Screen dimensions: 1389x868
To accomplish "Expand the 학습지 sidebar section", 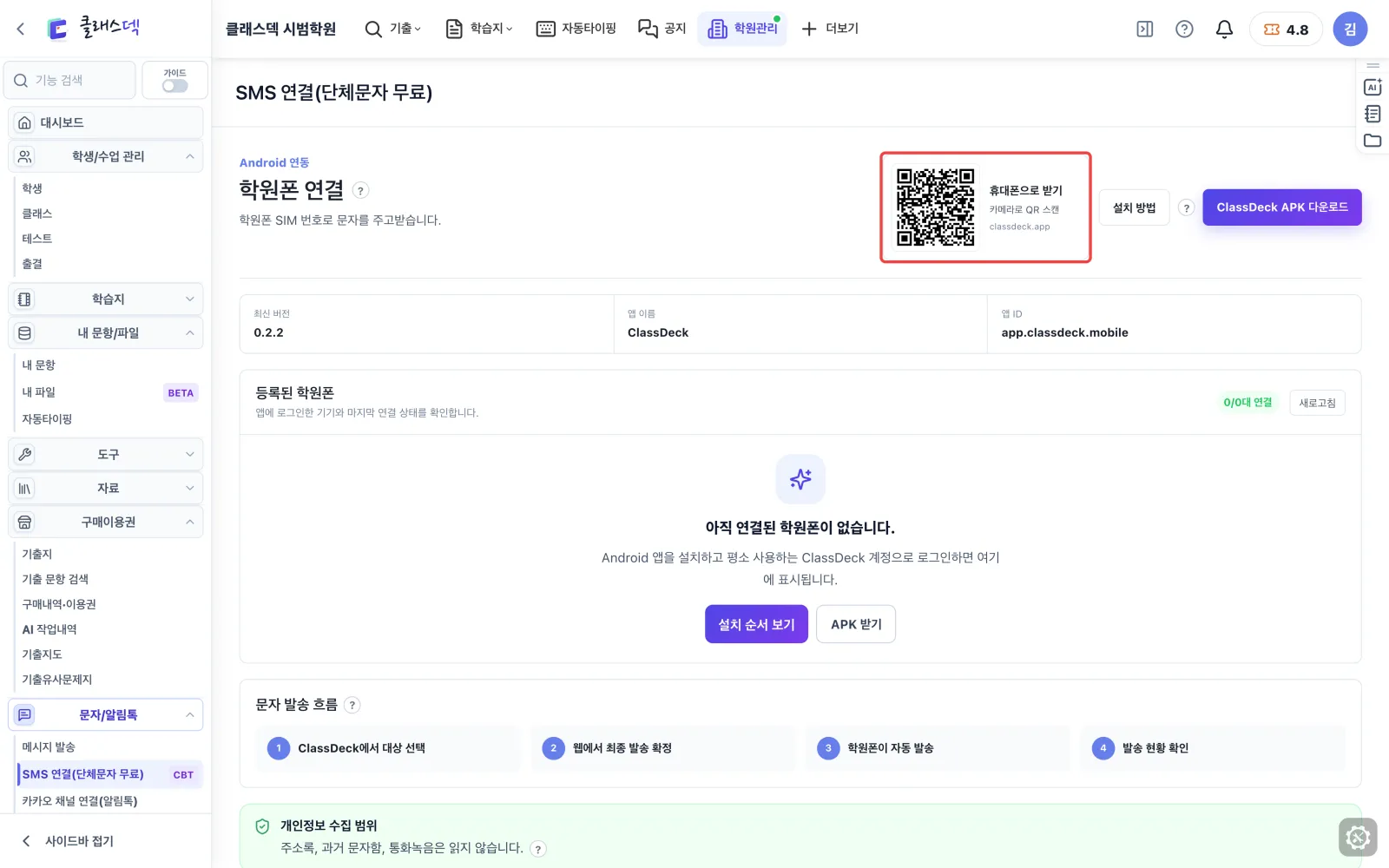I will click(x=106, y=299).
